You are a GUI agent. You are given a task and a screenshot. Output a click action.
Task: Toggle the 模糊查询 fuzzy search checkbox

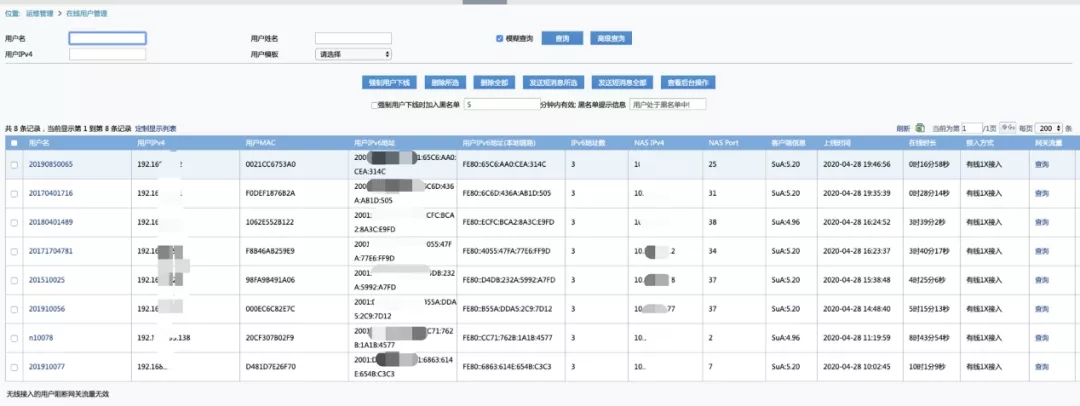(x=499, y=39)
